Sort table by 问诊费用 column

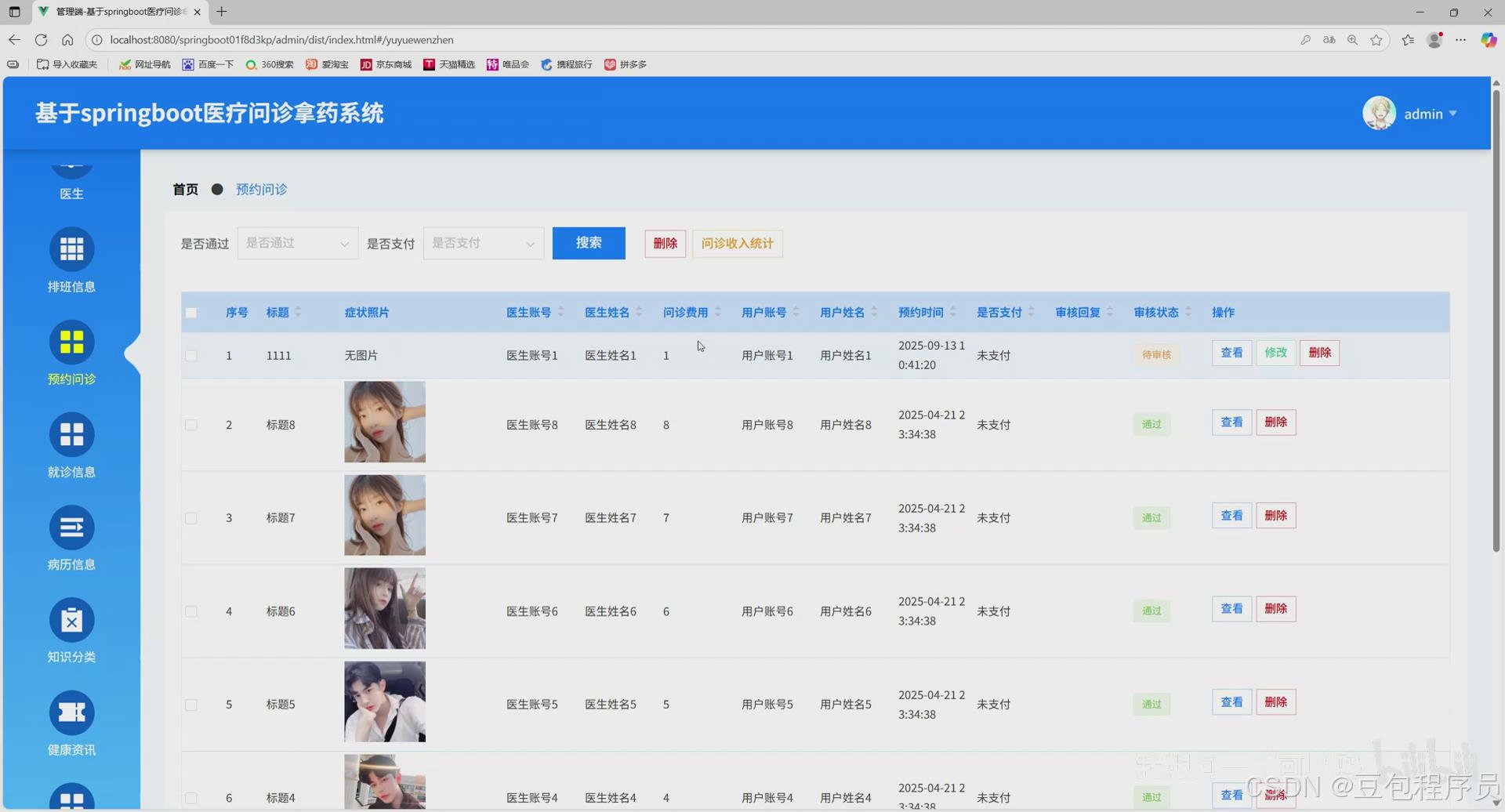tap(717, 312)
